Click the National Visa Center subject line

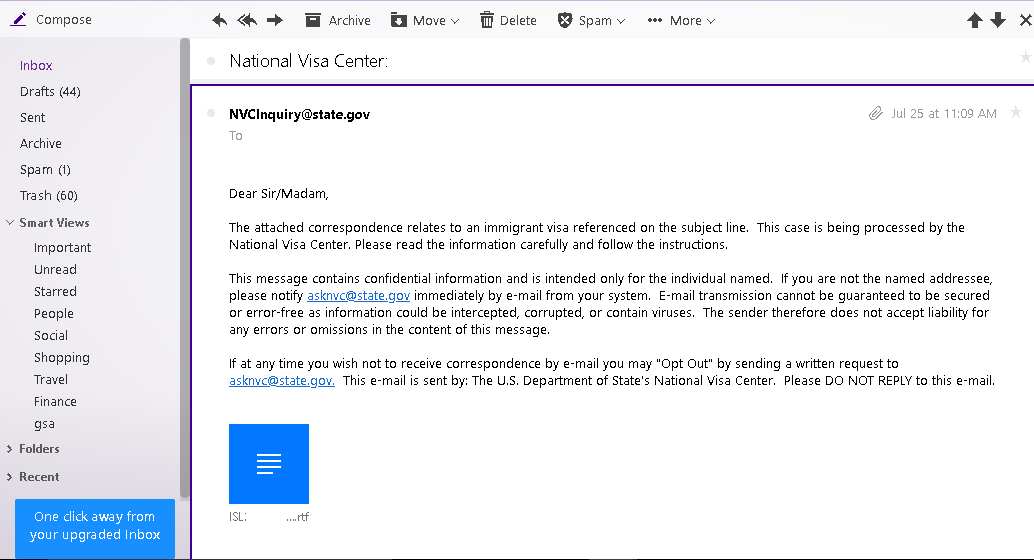click(x=309, y=61)
